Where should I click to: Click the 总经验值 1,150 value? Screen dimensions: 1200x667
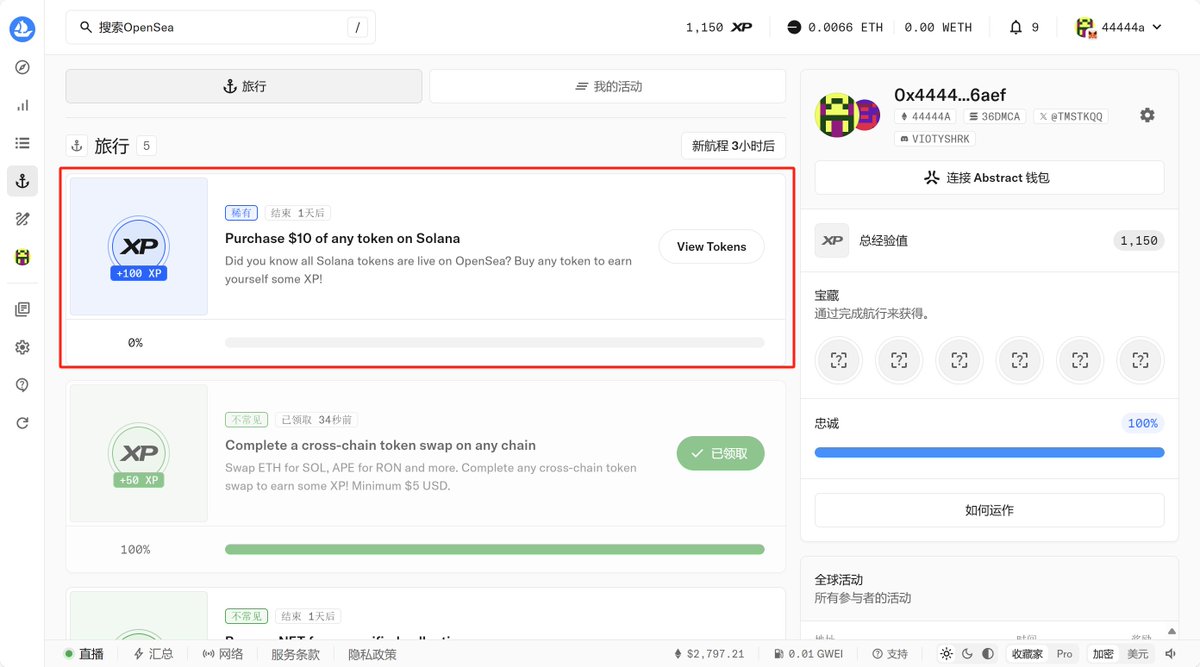[x=1139, y=241]
